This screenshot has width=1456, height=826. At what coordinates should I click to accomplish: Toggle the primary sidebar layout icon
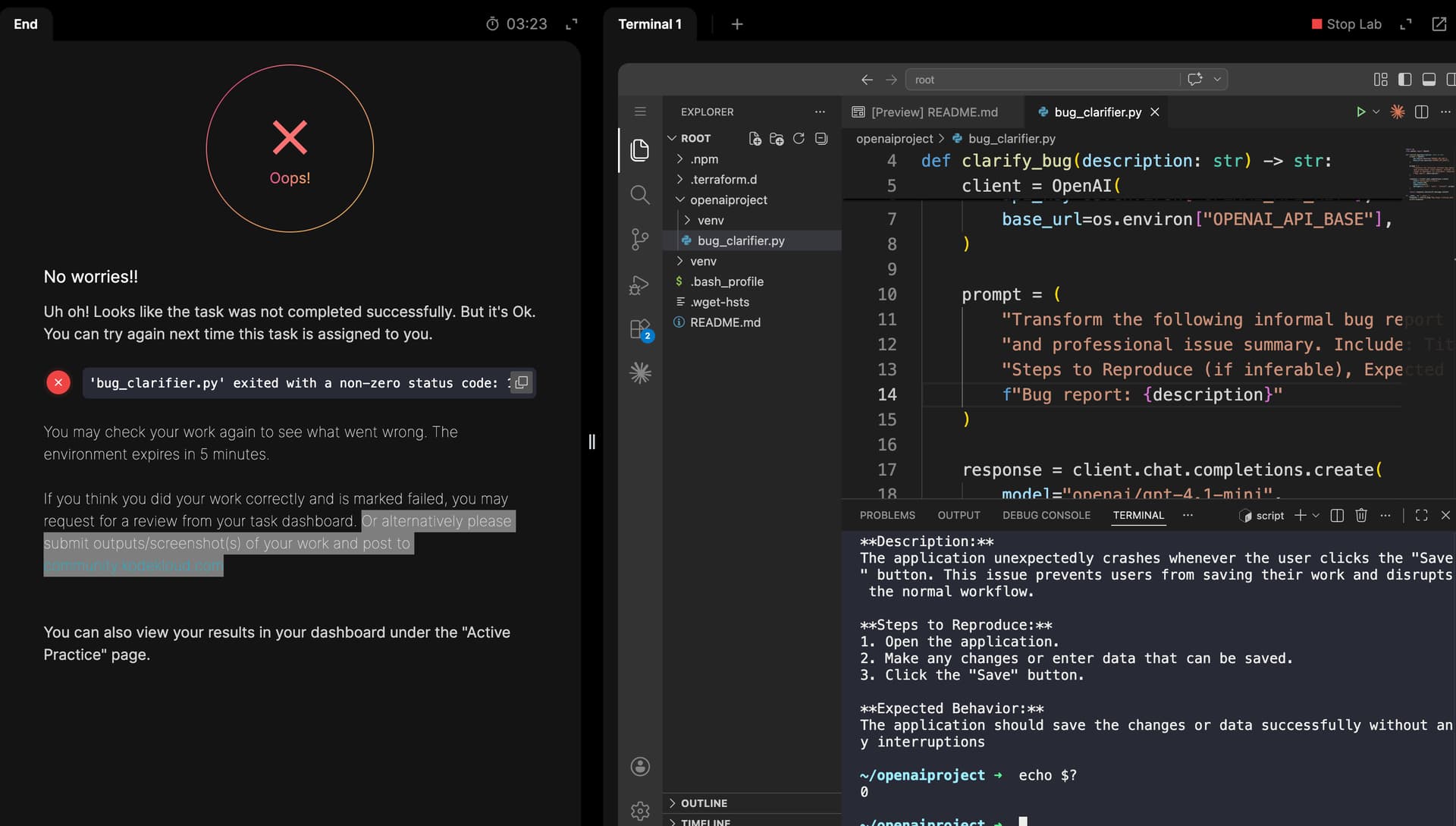[1404, 79]
